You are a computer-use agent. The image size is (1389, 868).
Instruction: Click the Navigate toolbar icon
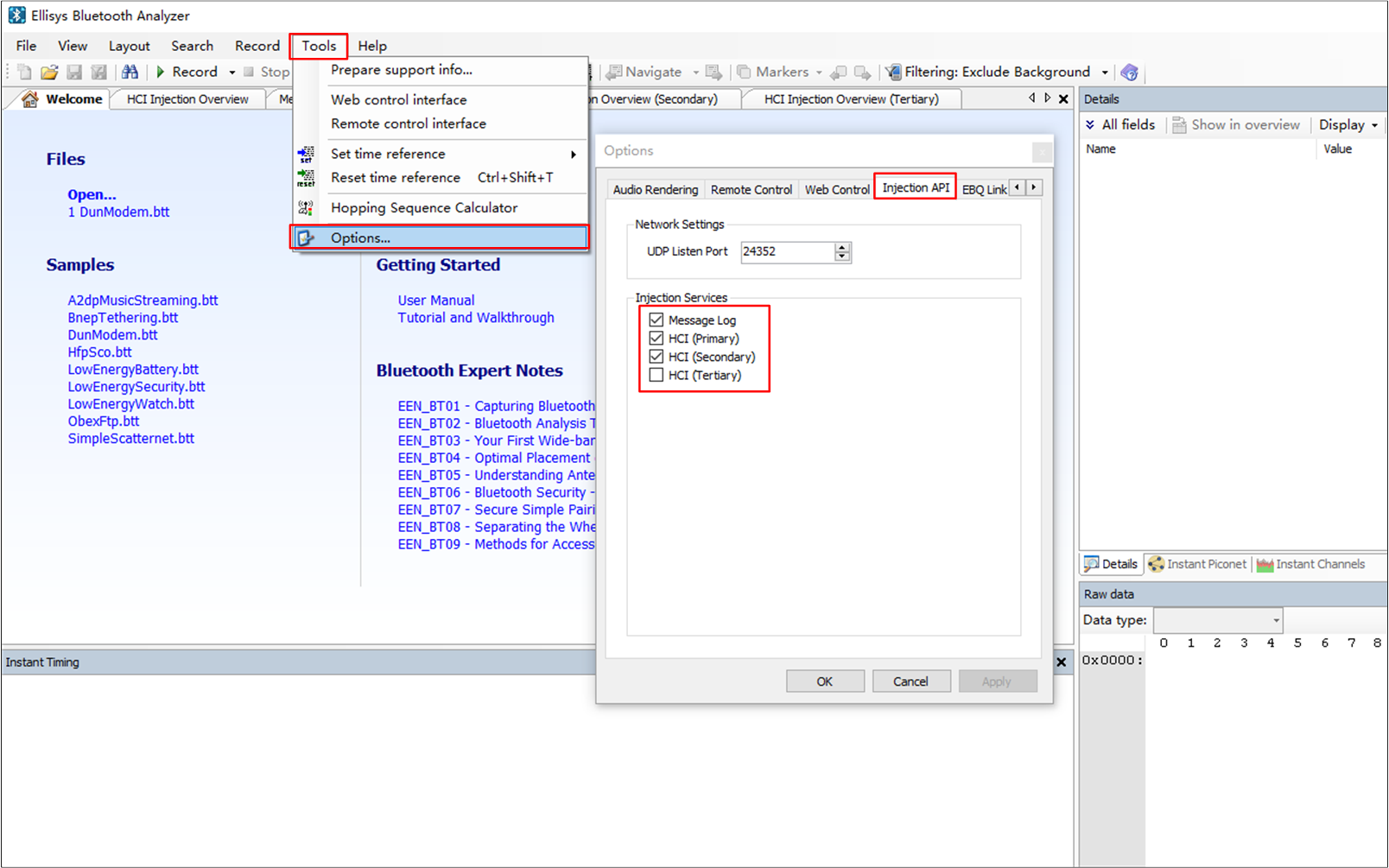coord(614,72)
